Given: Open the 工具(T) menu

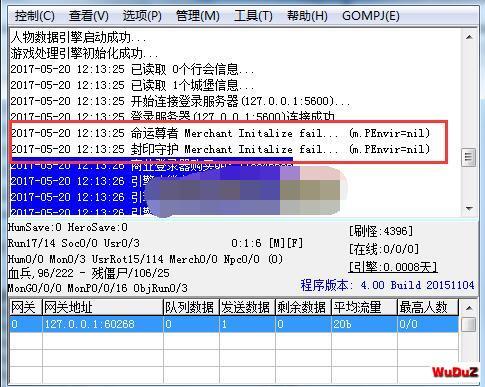Looking at the screenshot, I should (253, 16).
